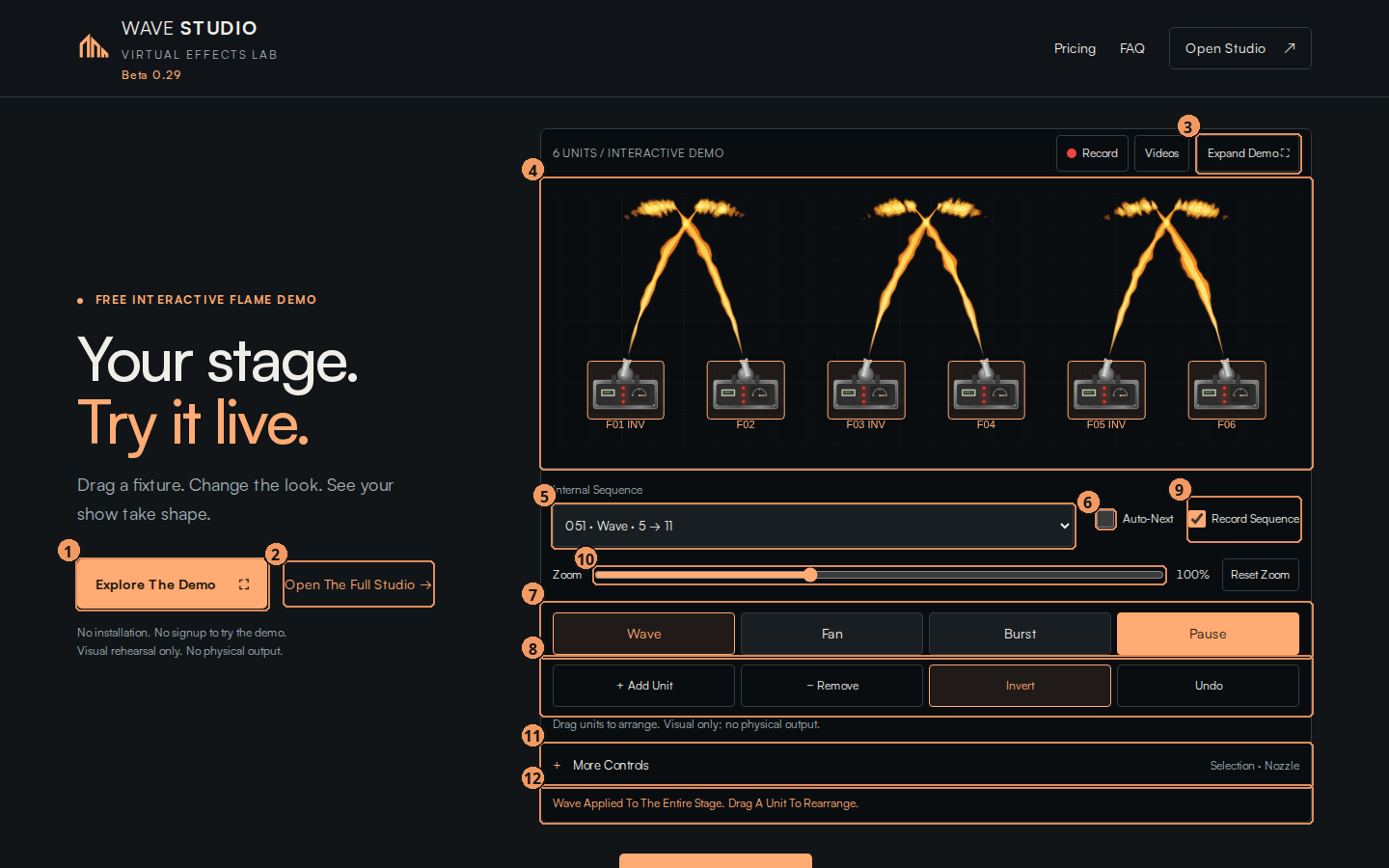The image size is (1389, 868).
Task: Switch to the Fan pattern
Action: pyautogui.click(x=831, y=634)
